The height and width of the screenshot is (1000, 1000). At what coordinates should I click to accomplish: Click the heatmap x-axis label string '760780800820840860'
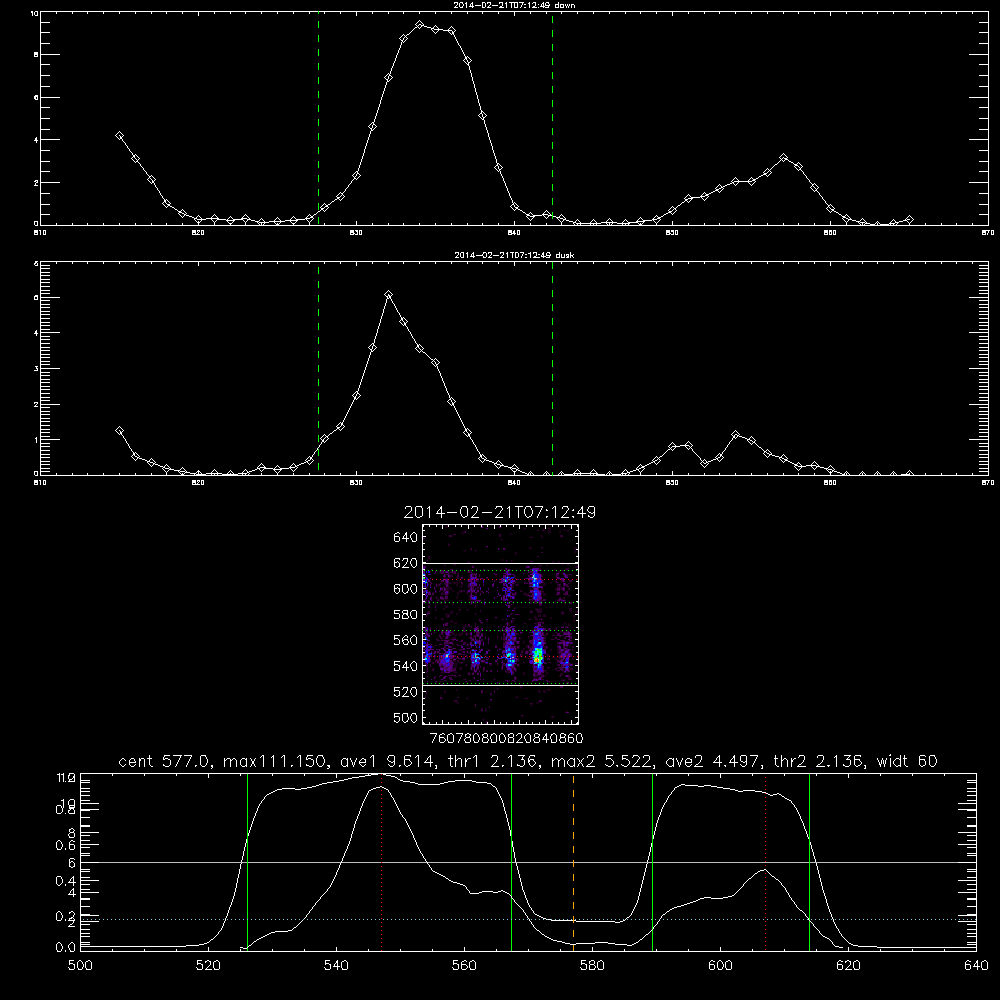point(506,738)
